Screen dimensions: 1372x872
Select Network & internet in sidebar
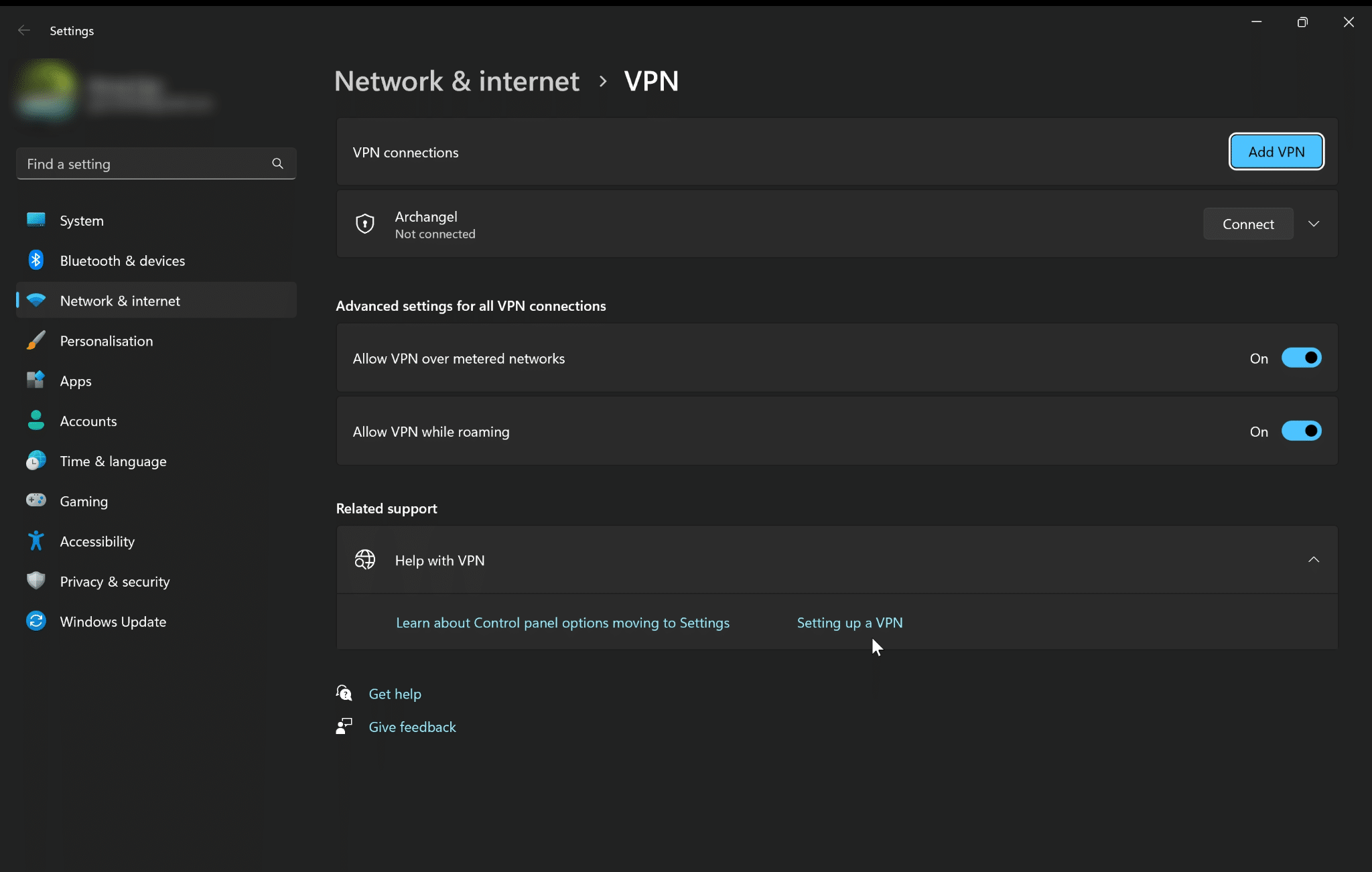click(x=156, y=301)
